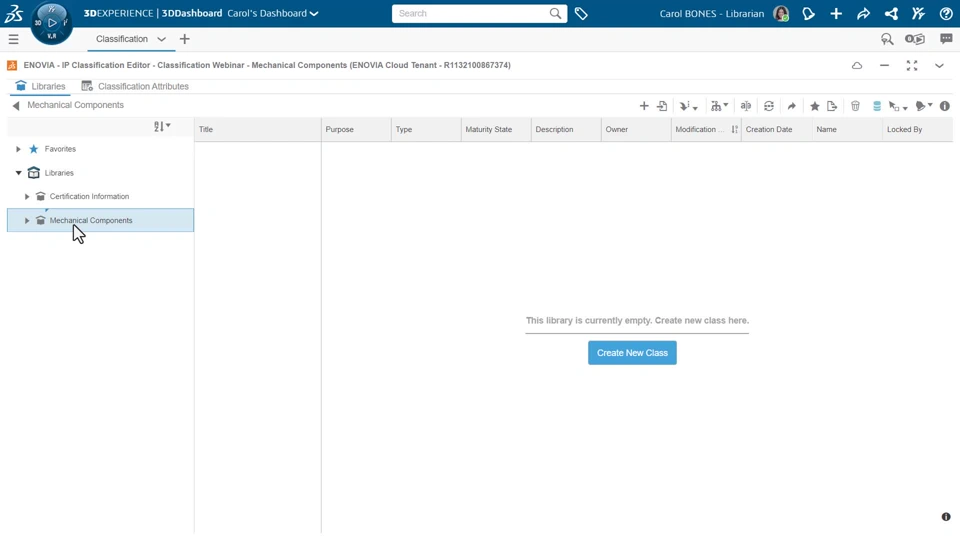This screenshot has width=960, height=540.
Task: Open the hamburger side menu
Action: click(x=13, y=39)
